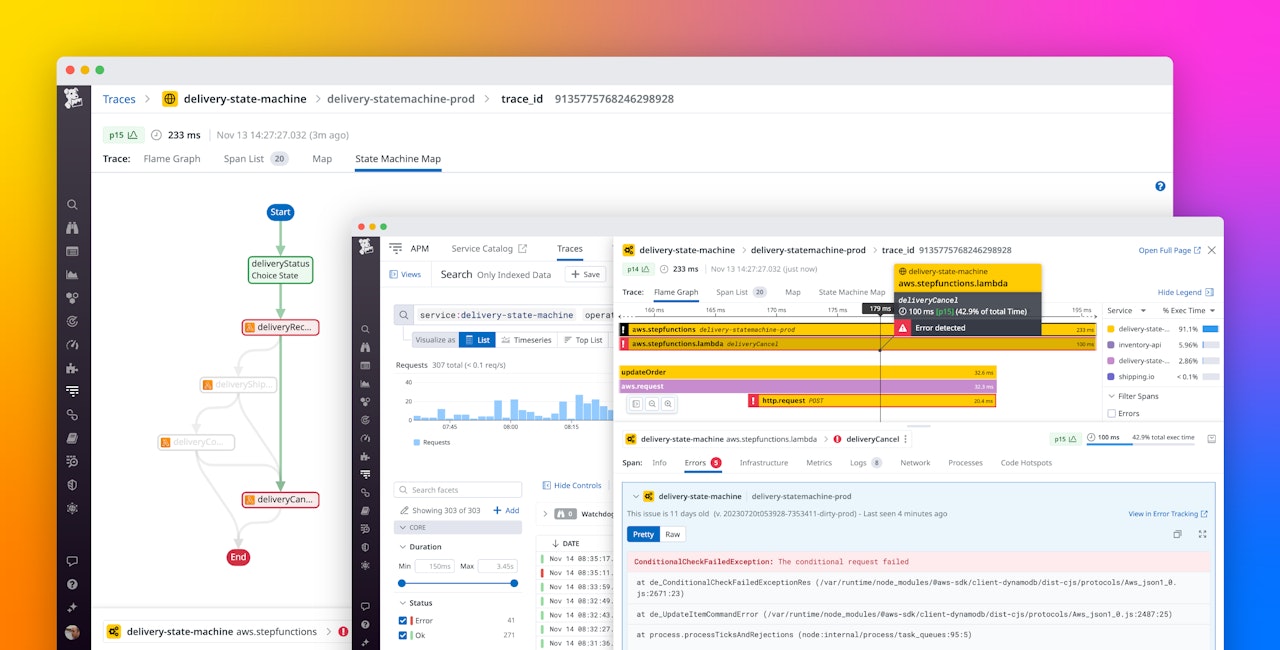Viewport: 1280px width, 650px height.
Task: Click the Datadog logo in the back window
Action: point(73,99)
